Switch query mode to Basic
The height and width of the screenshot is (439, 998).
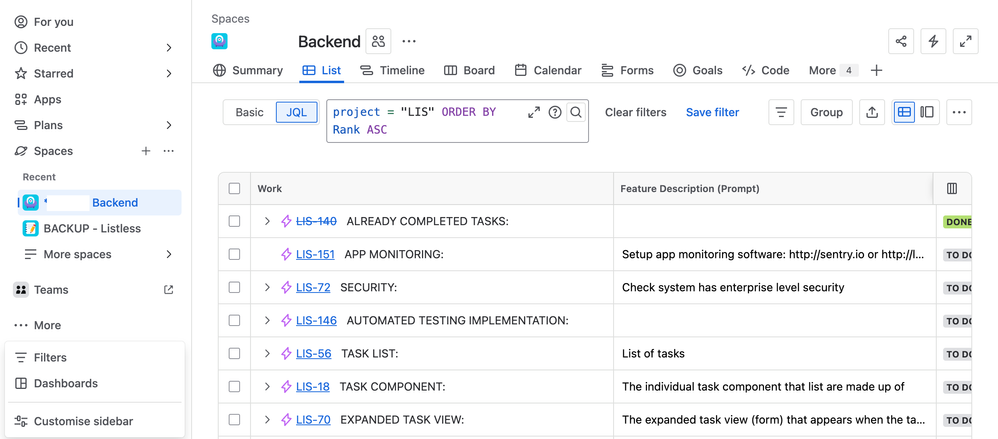(x=250, y=113)
